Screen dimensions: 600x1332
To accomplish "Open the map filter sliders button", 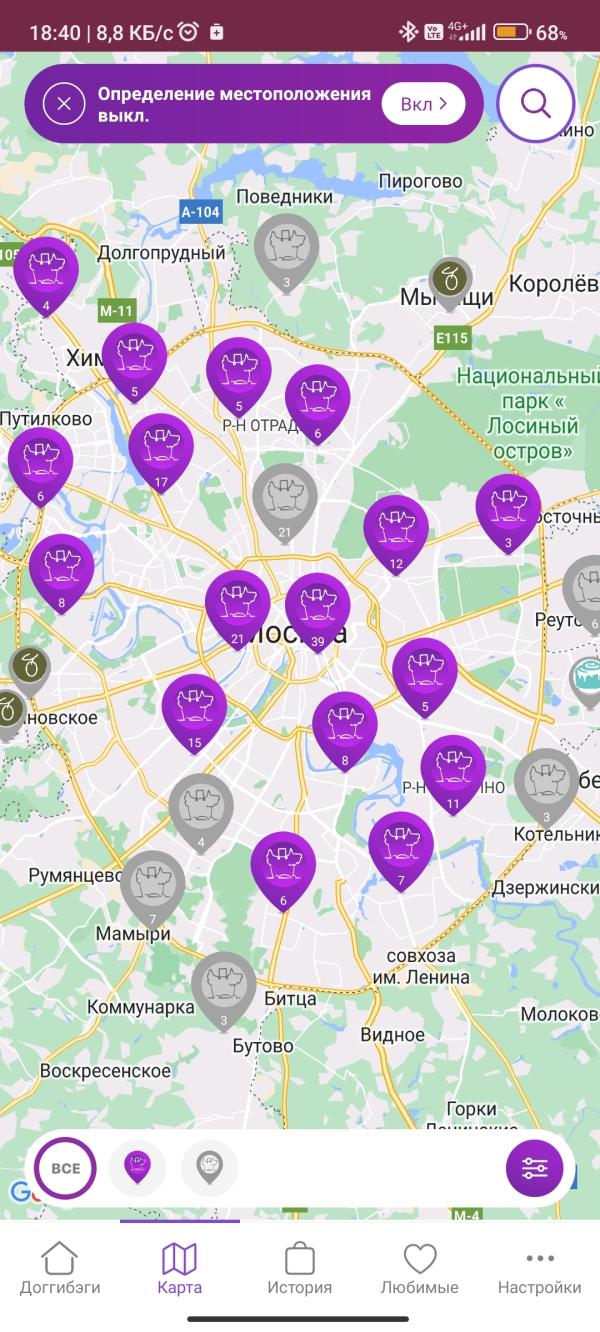I will 535,1168.
